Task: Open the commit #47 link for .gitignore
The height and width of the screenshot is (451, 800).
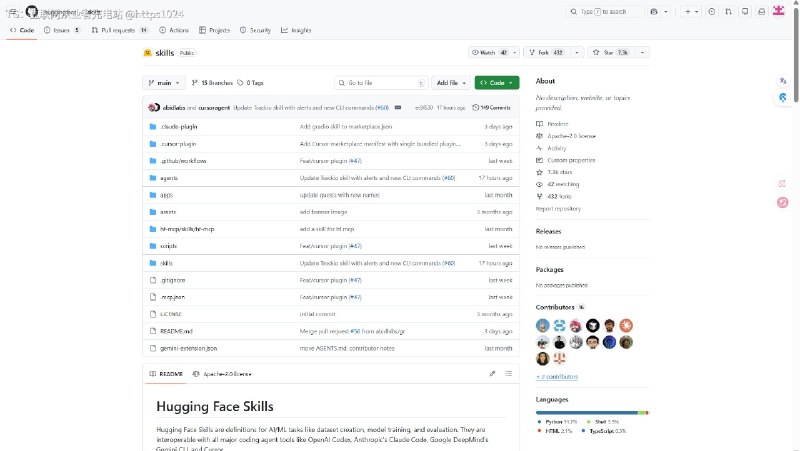Action: [x=355, y=280]
